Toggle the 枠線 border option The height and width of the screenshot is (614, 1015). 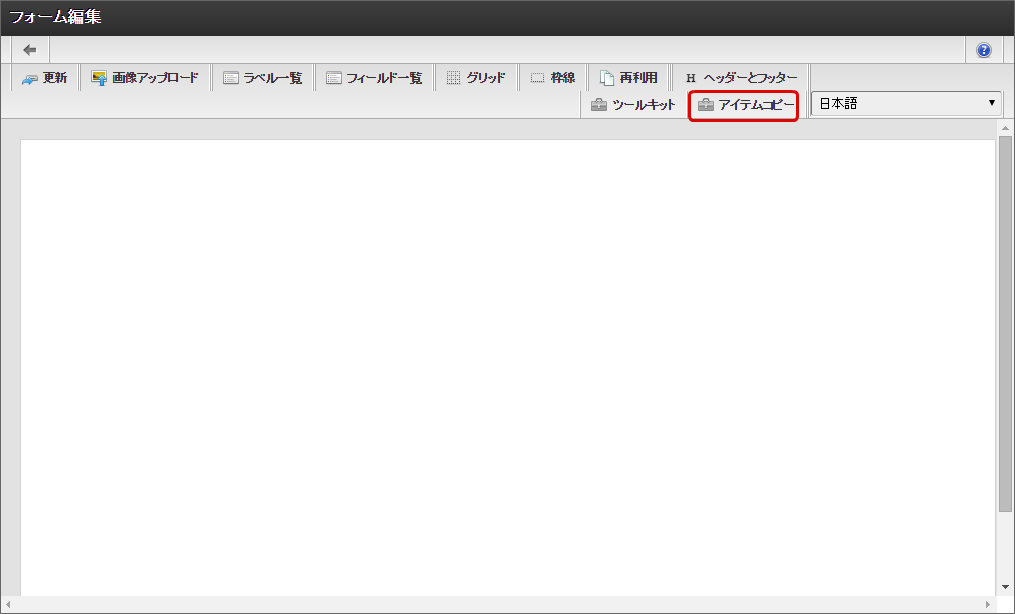pyautogui.click(x=553, y=78)
